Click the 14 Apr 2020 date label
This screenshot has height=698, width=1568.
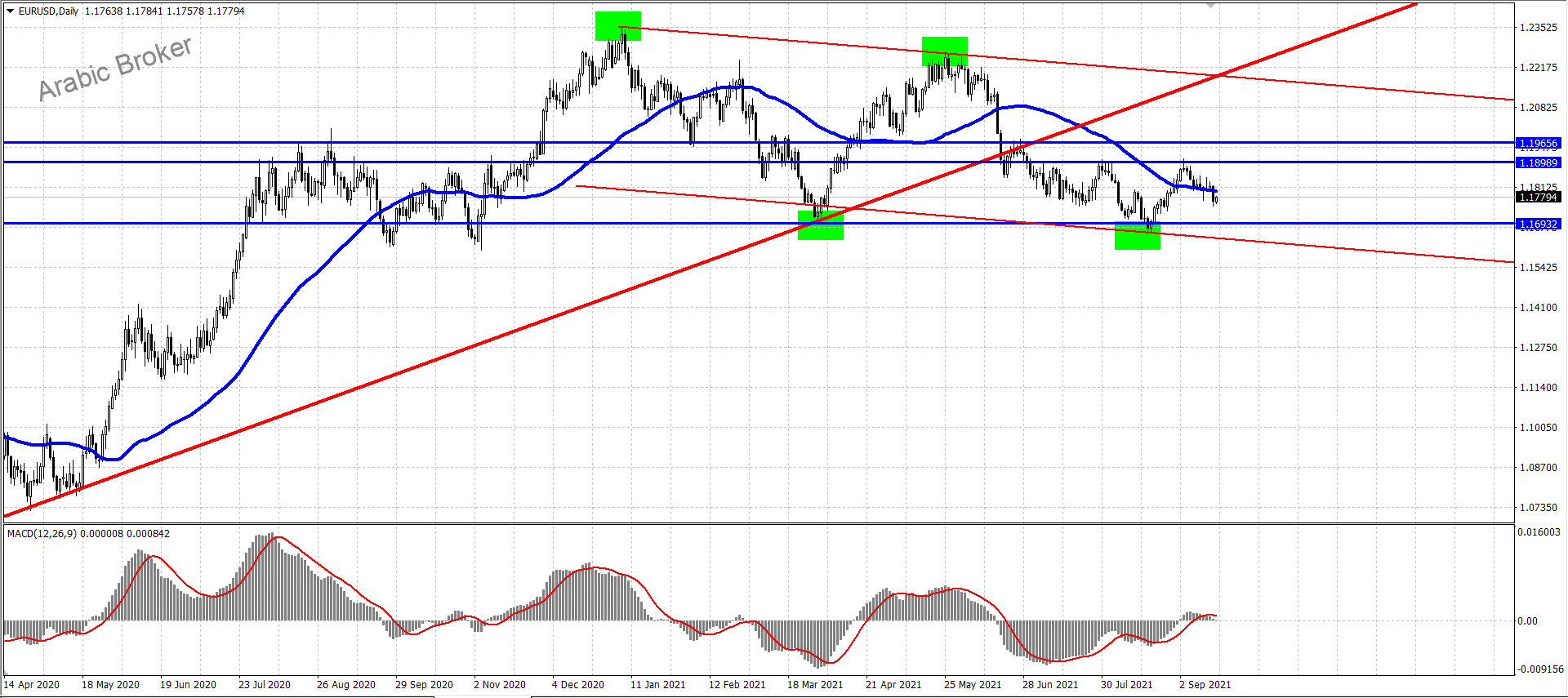pos(32,685)
